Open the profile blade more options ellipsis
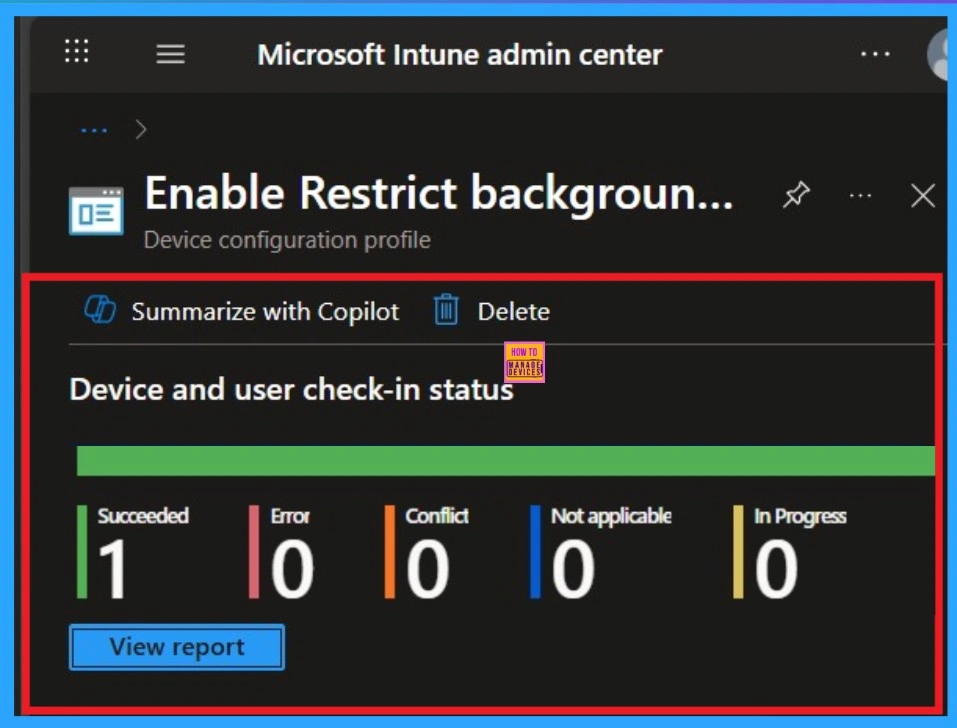Viewport: 957px width, 728px height. coord(861,196)
